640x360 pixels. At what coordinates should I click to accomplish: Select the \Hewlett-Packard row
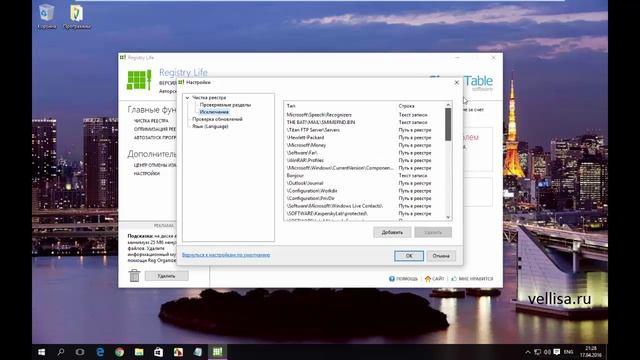coord(364,138)
